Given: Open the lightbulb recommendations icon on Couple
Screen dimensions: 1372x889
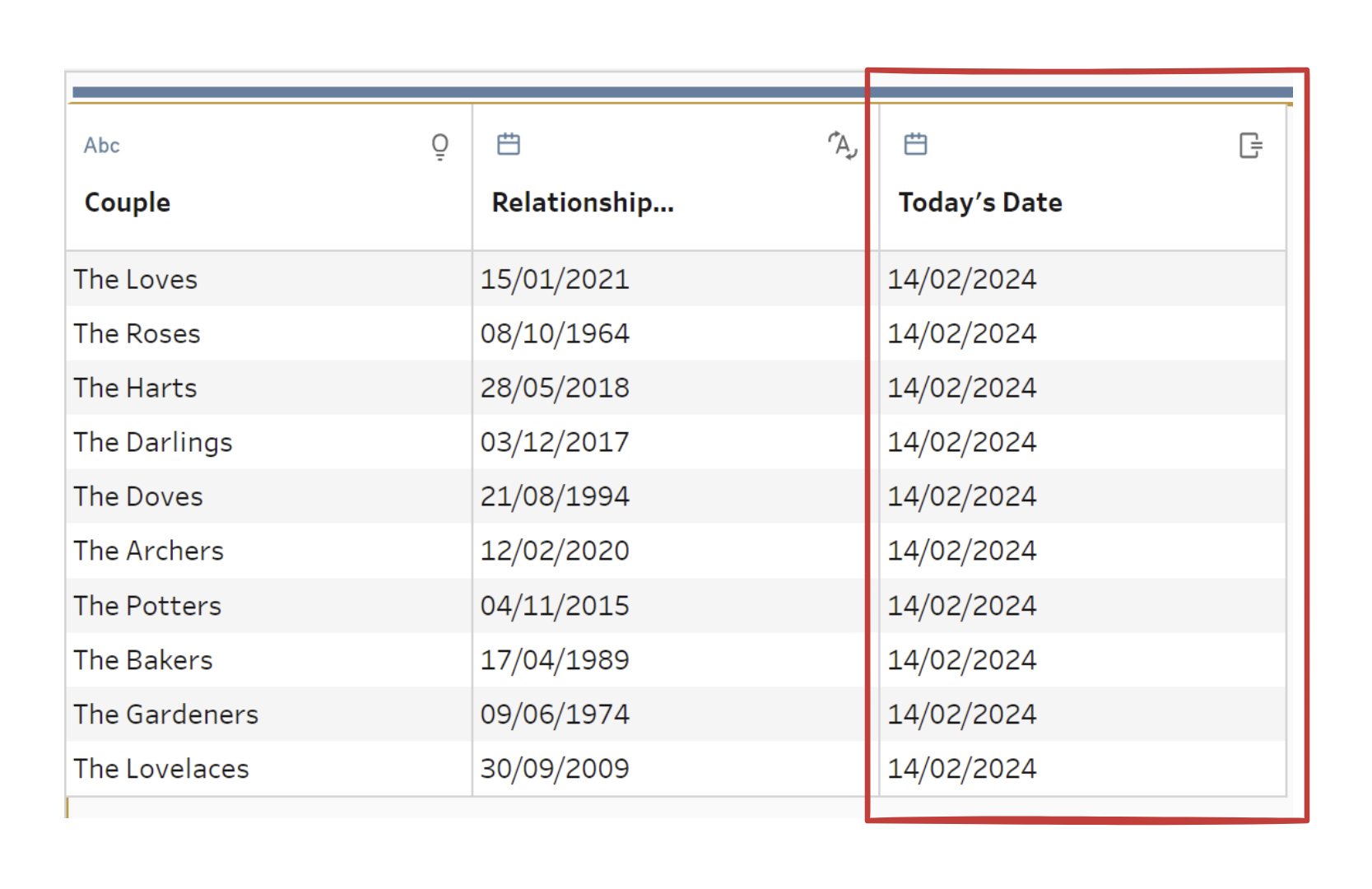Looking at the screenshot, I should point(440,147).
